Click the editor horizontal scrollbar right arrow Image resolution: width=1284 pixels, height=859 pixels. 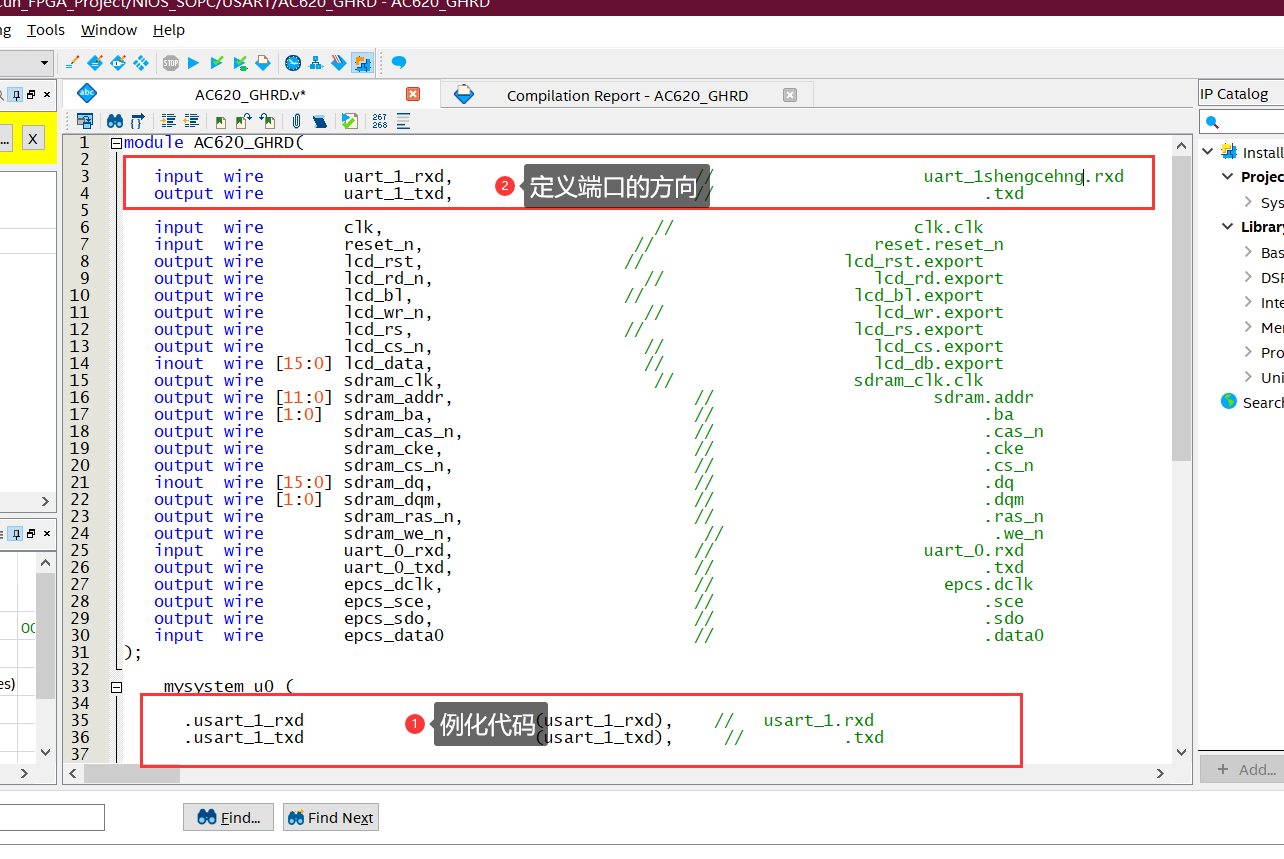1160,773
